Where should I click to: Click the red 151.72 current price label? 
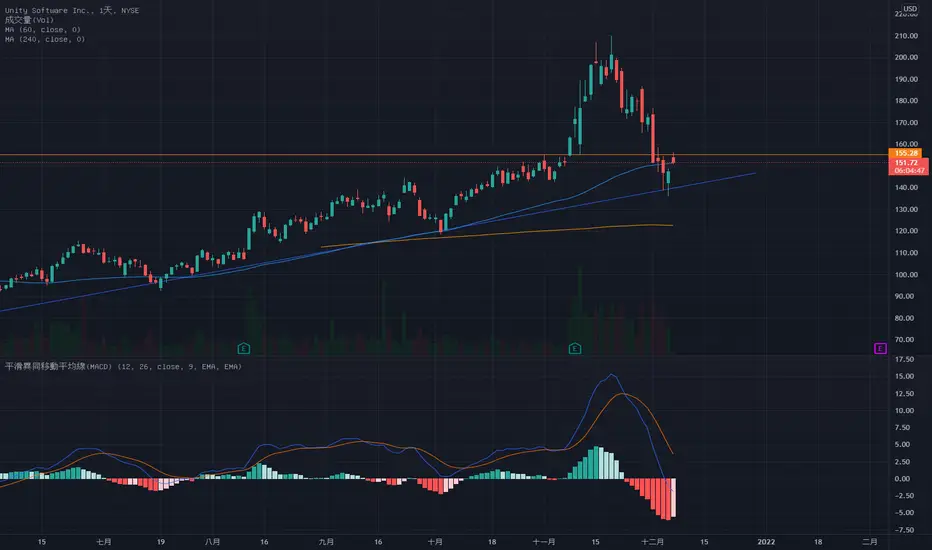point(908,166)
